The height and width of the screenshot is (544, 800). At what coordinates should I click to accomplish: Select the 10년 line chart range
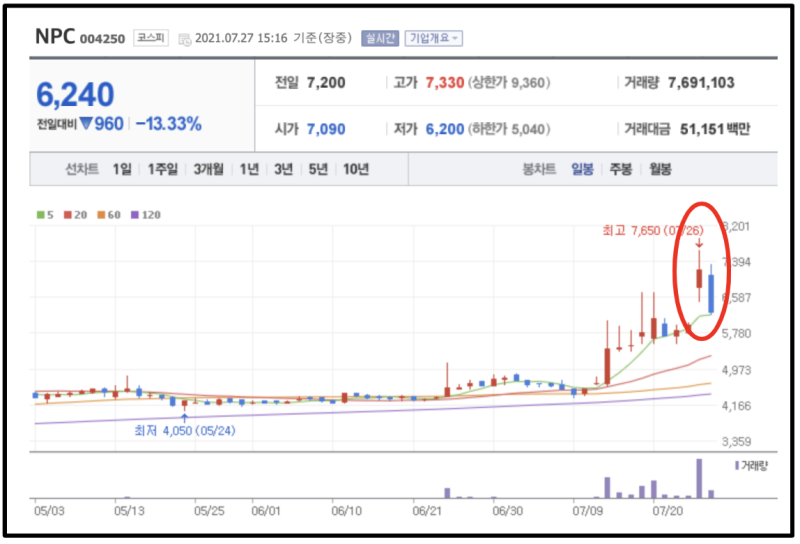pos(356,169)
